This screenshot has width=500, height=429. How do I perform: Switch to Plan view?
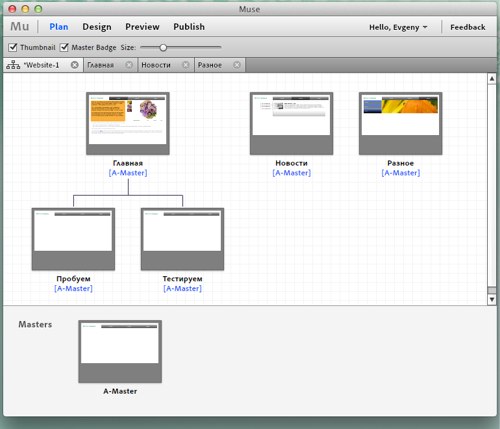point(59,27)
